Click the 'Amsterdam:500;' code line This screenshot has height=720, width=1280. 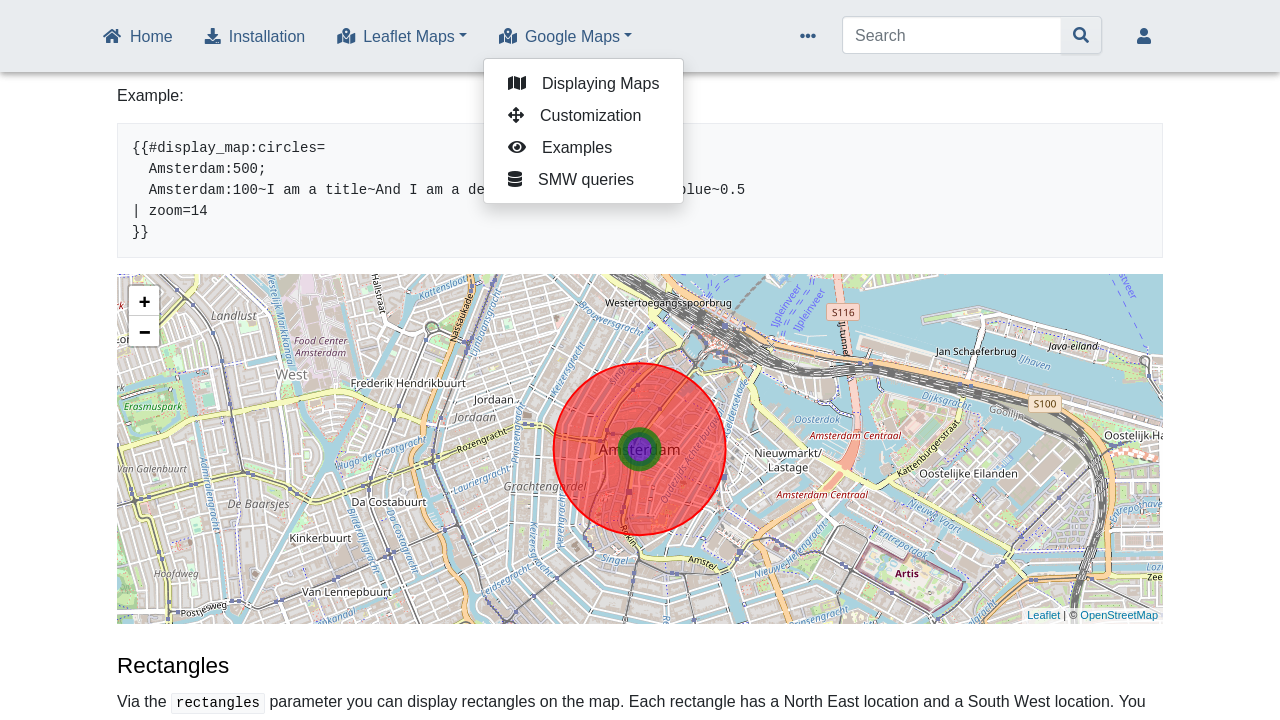point(207,169)
